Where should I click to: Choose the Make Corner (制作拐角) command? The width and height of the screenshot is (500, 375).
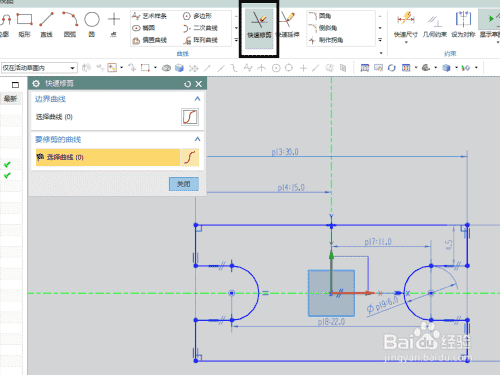[326, 40]
